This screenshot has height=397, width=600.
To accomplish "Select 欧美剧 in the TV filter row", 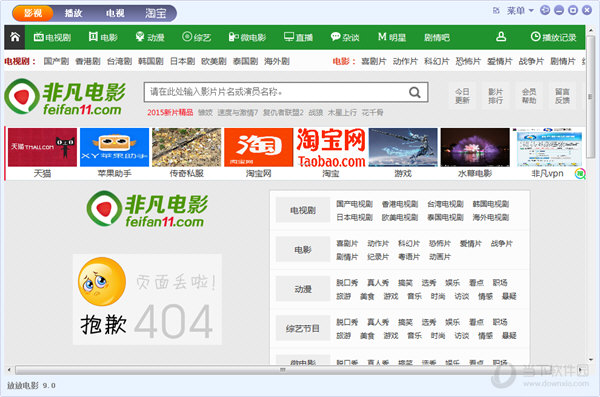I will tap(214, 61).
